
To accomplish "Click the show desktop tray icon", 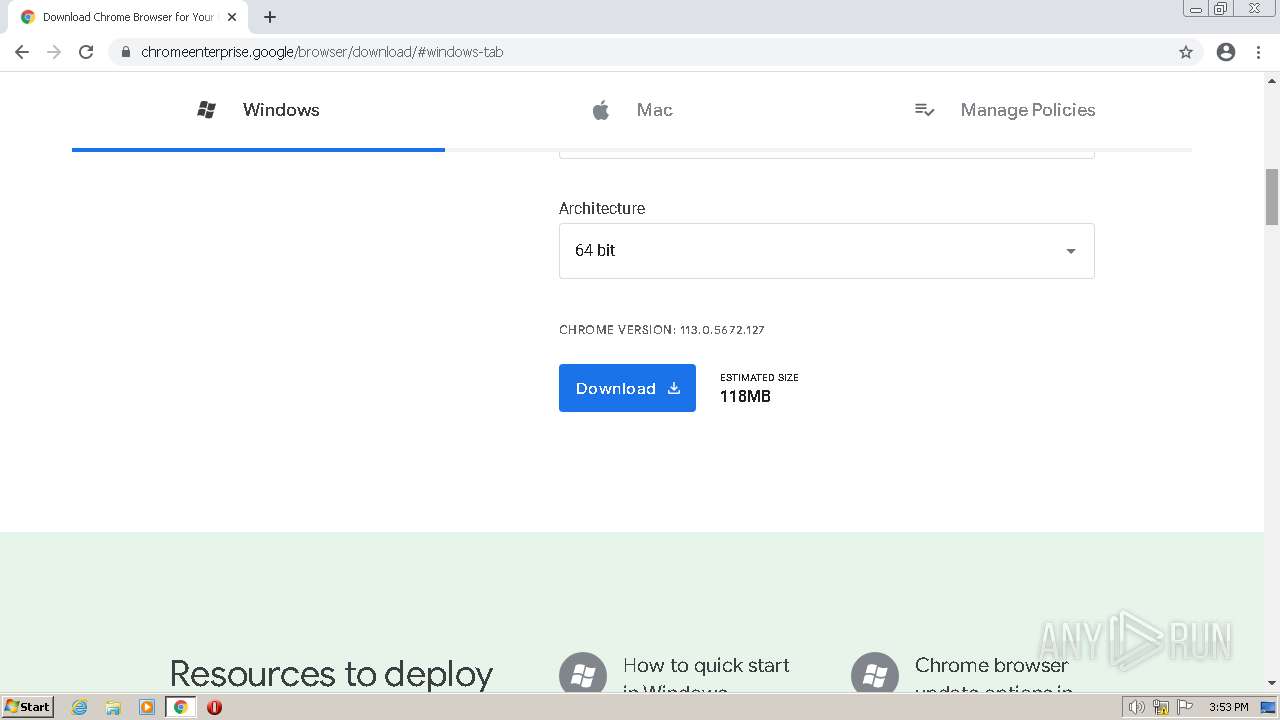I will point(1268,707).
